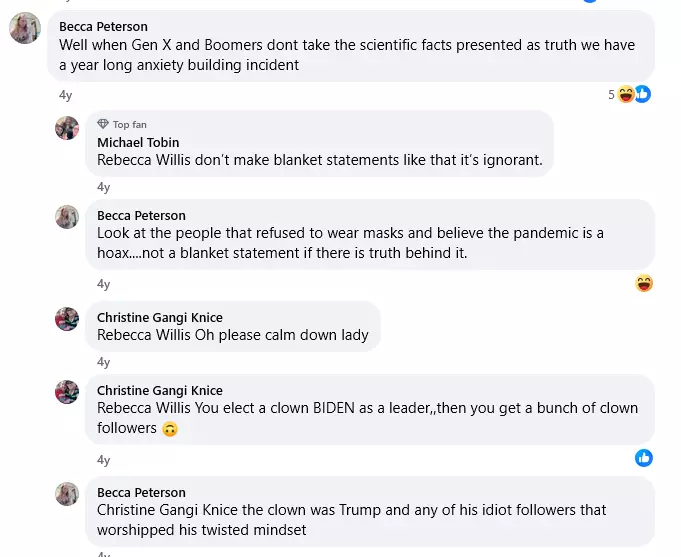Click the laughing reaction on the anxiety comment
The height and width of the screenshot is (557, 681).
point(627,95)
